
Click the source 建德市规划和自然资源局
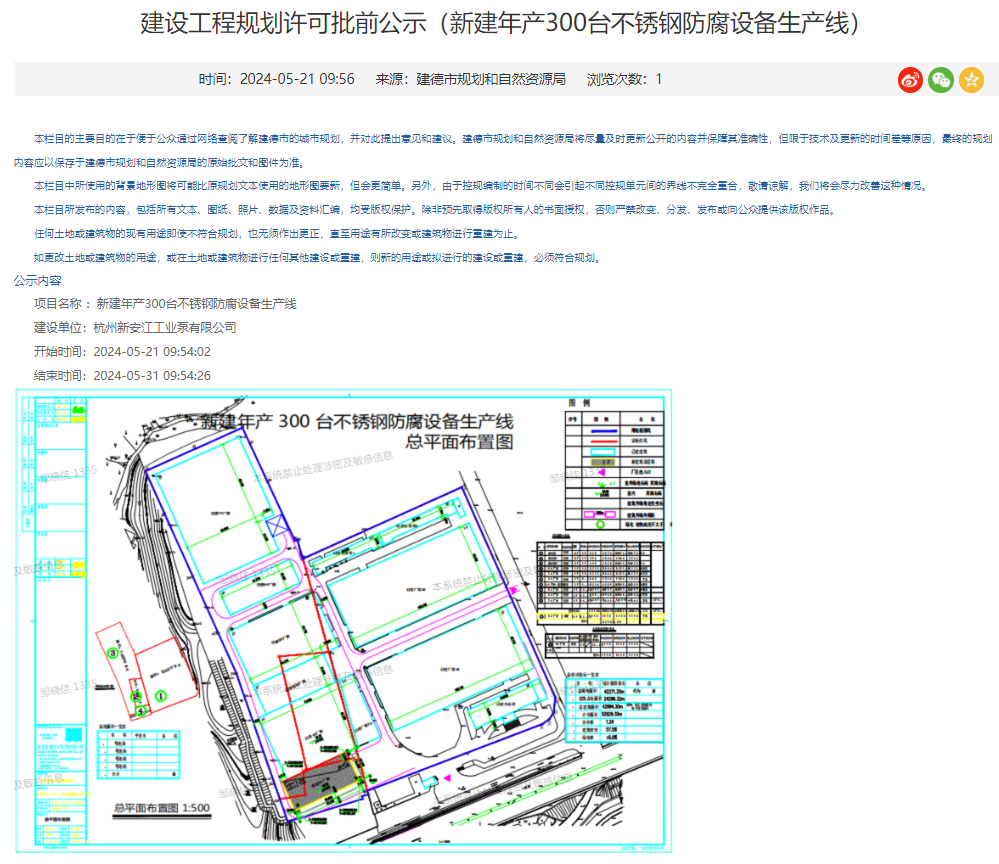point(491,80)
